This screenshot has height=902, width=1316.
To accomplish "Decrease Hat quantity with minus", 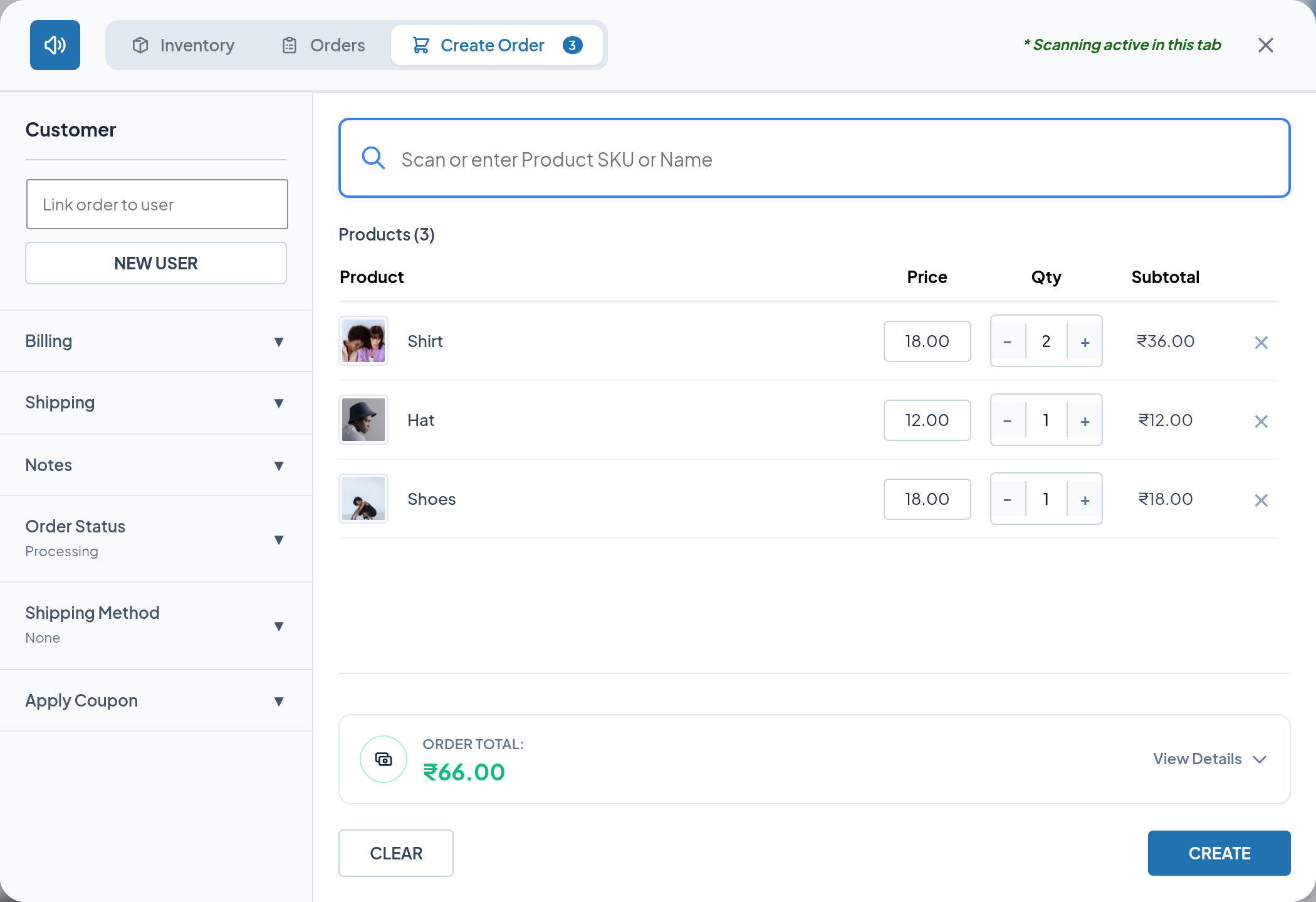I will click(x=1007, y=420).
